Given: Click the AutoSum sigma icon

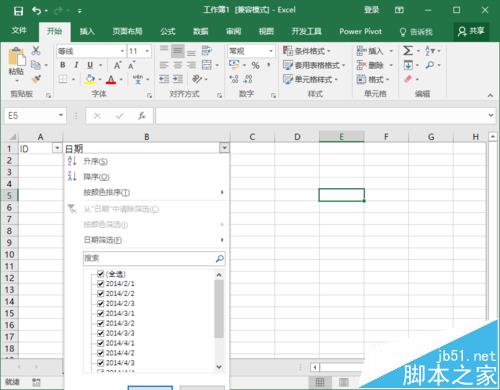Looking at the screenshot, I should (408, 51).
